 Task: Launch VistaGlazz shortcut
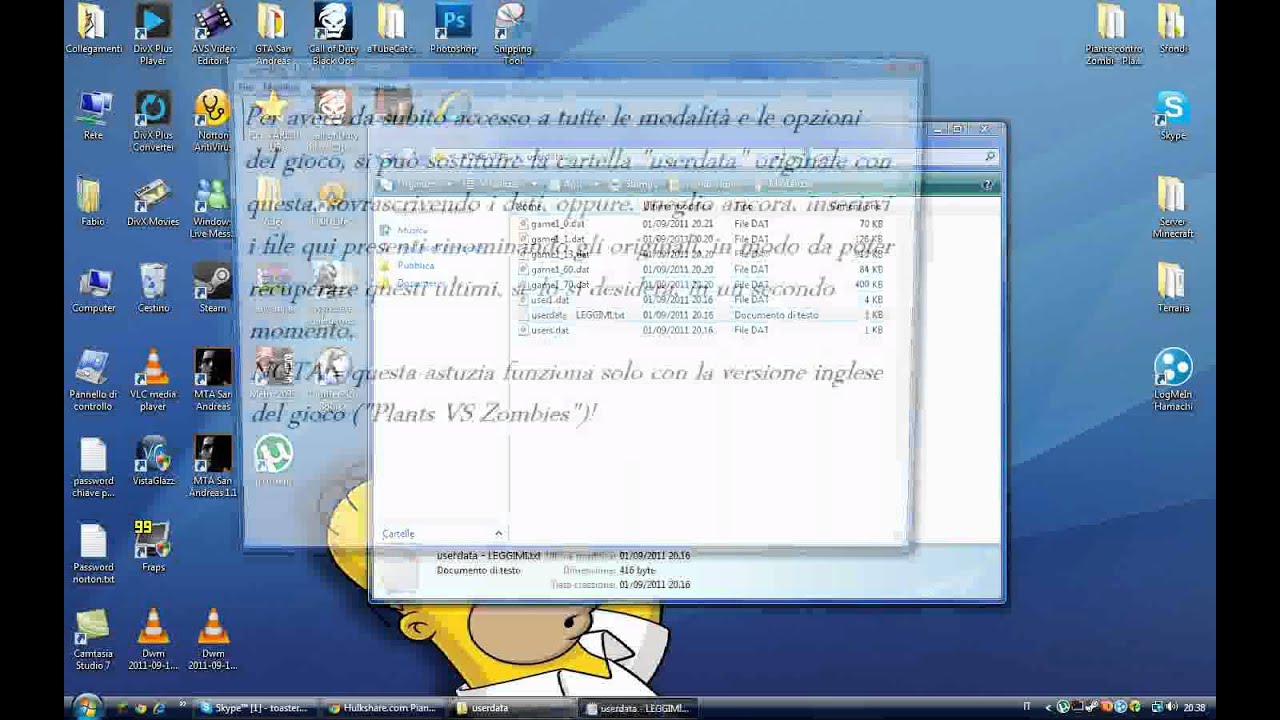click(153, 462)
